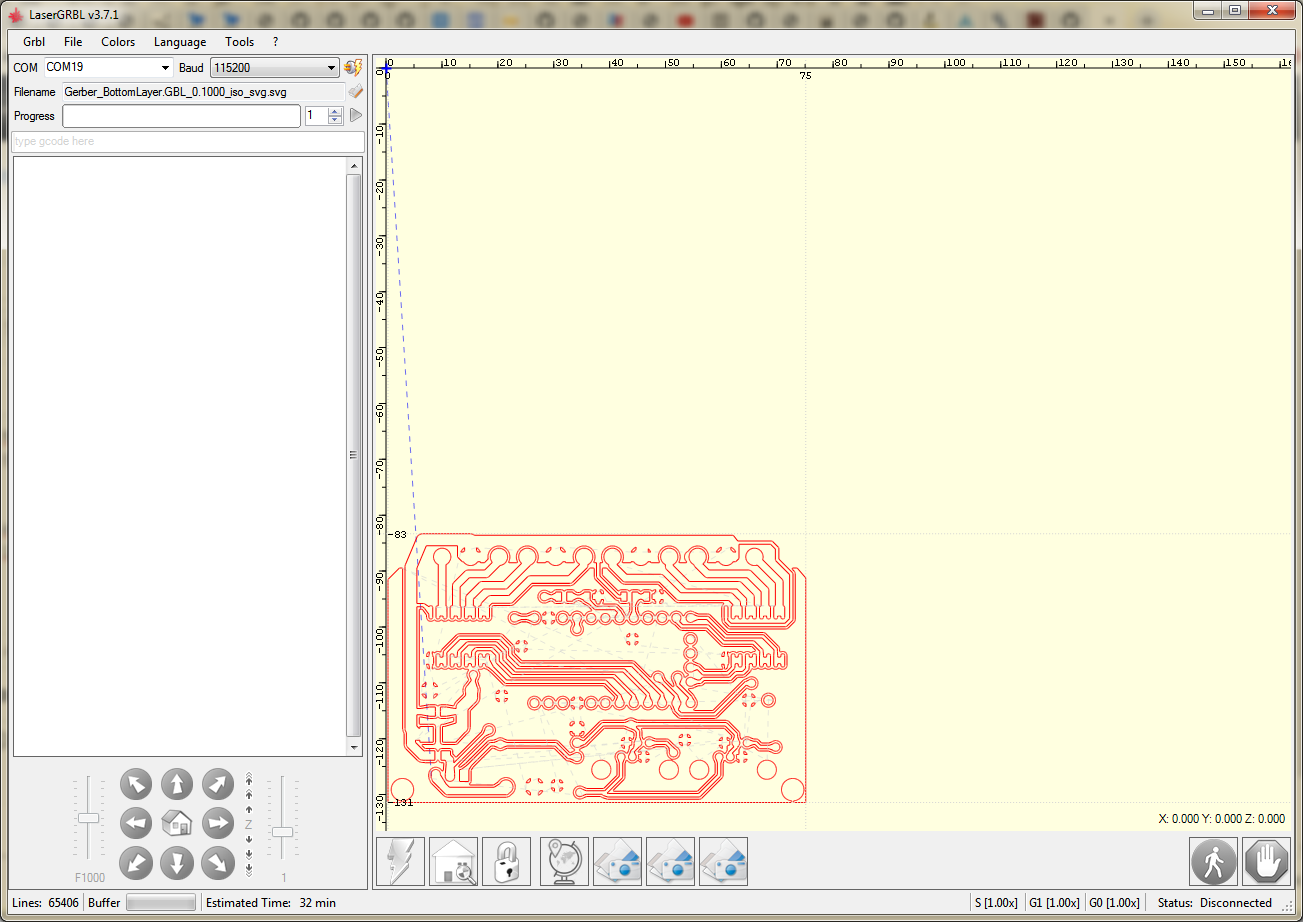
Task: Click the 'Lines: 65406' status entry
Action: (x=46, y=903)
